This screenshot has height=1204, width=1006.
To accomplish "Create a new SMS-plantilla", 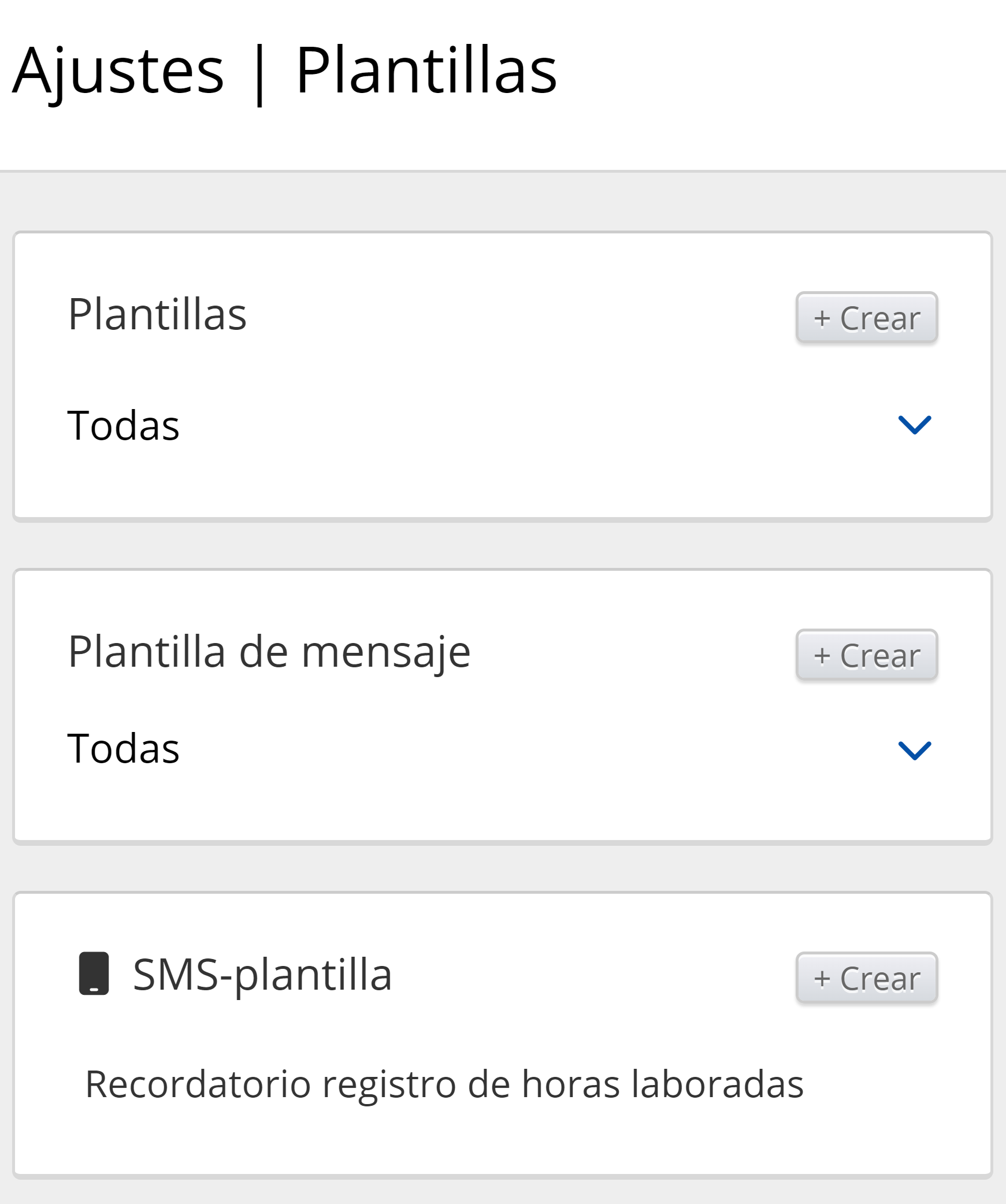I will [866, 979].
